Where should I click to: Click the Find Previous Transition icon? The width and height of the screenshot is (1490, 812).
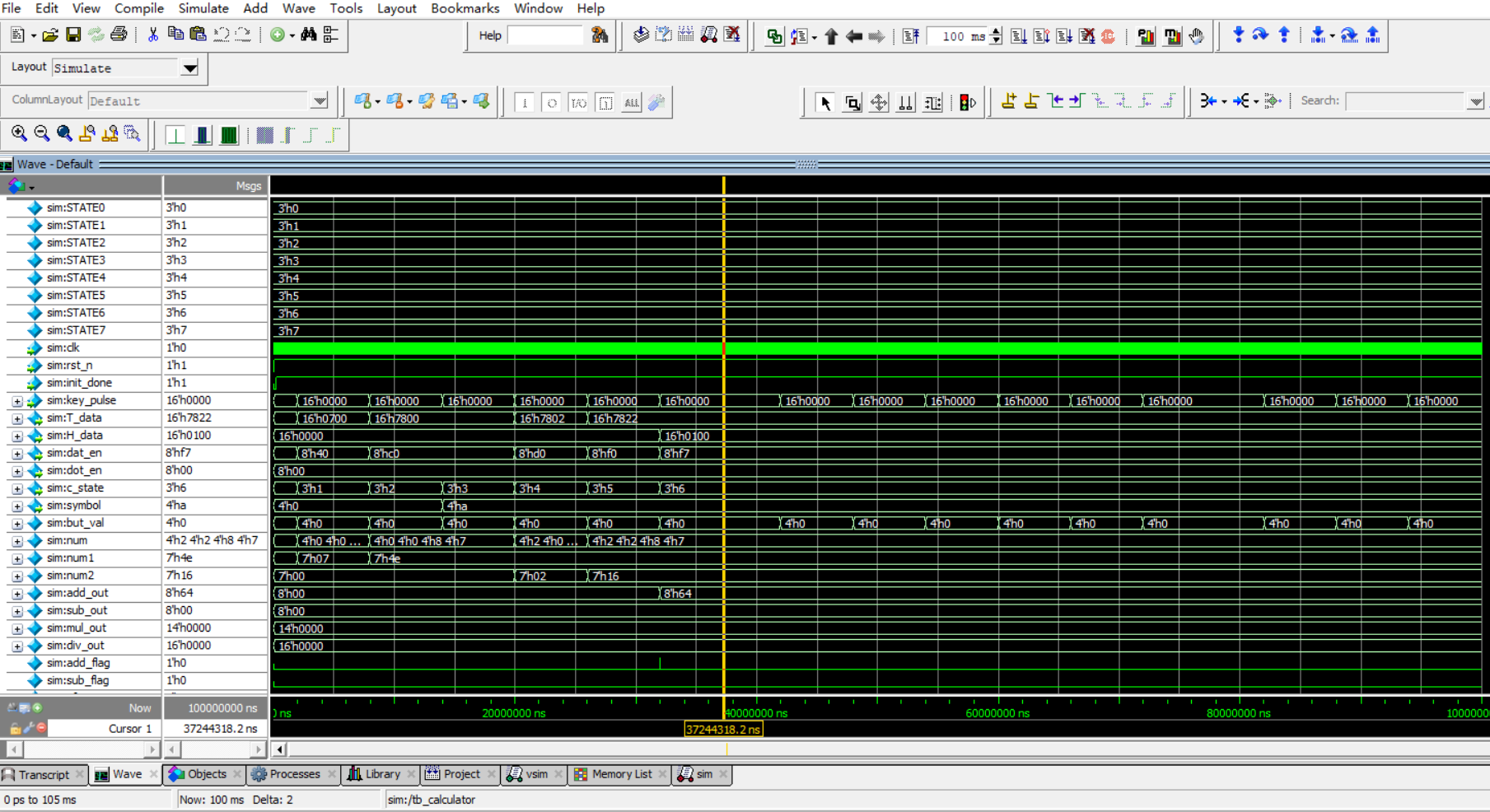click(x=1055, y=101)
